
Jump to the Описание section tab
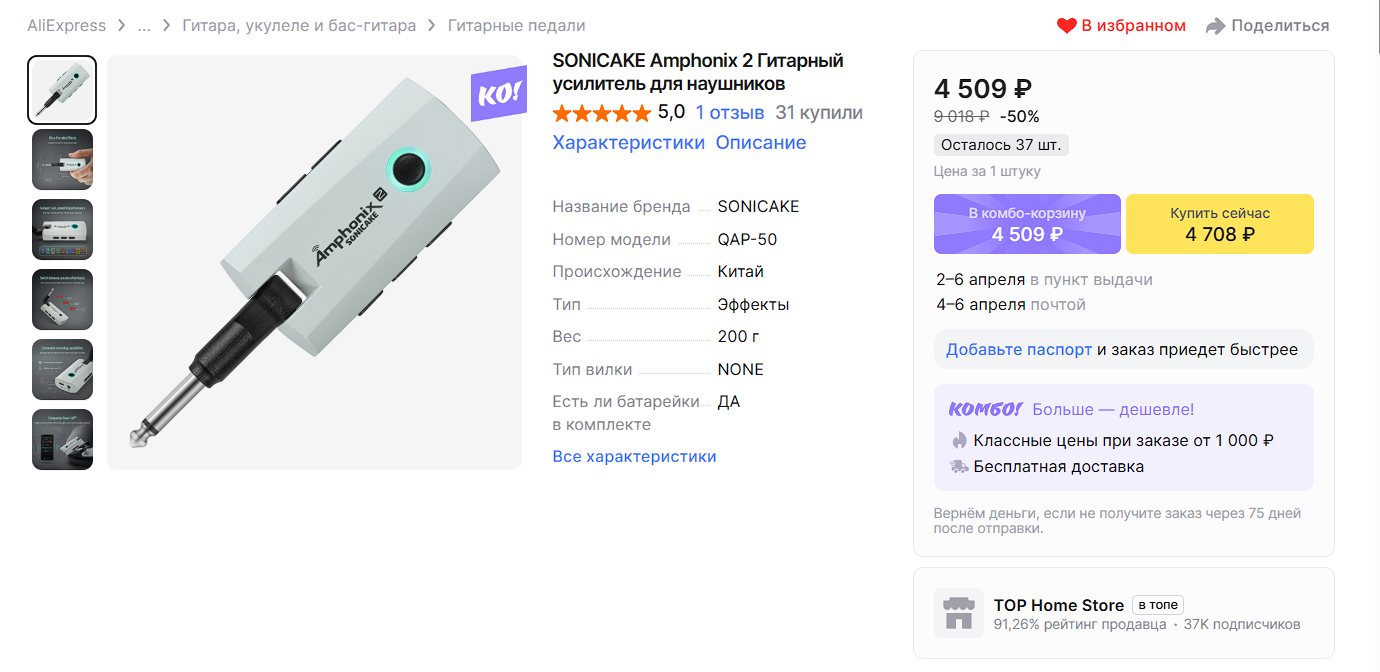coord(760,142)
